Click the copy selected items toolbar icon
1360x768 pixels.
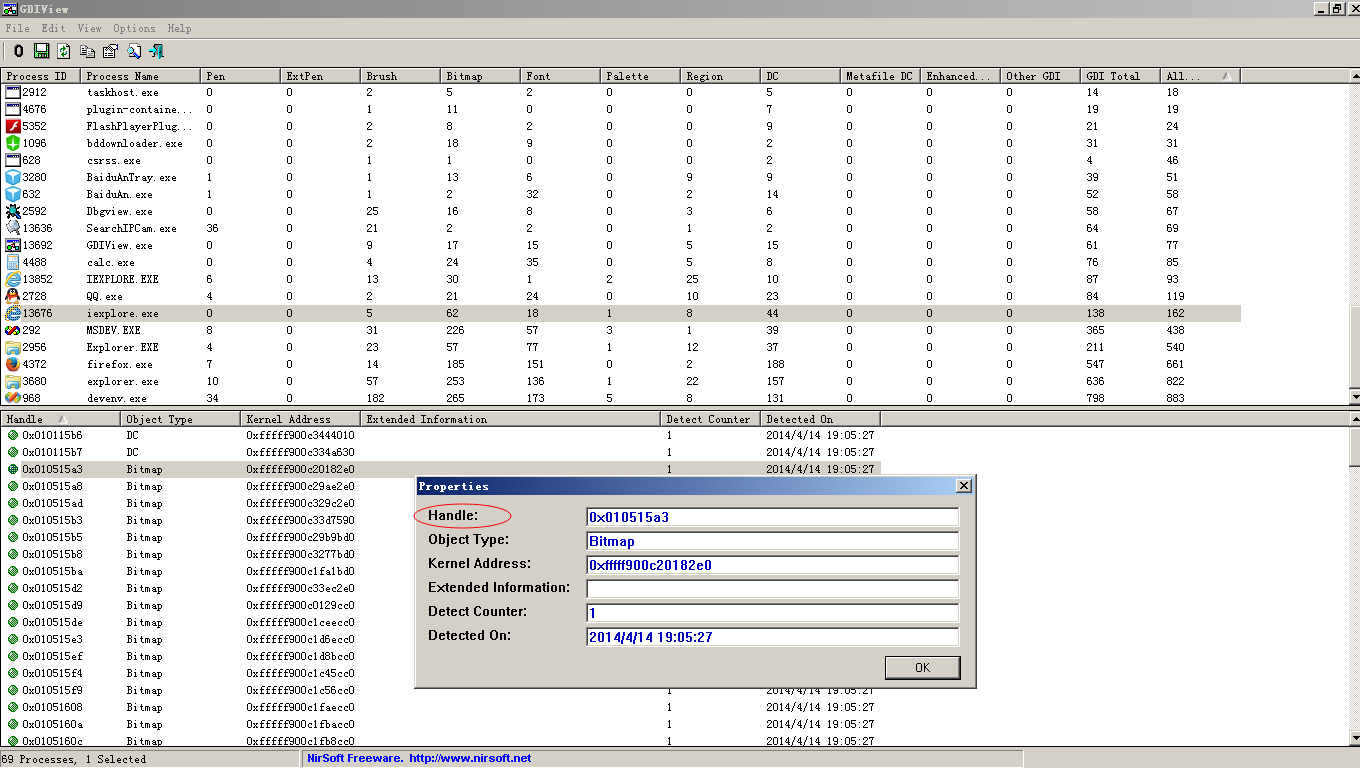pos(87,51)
